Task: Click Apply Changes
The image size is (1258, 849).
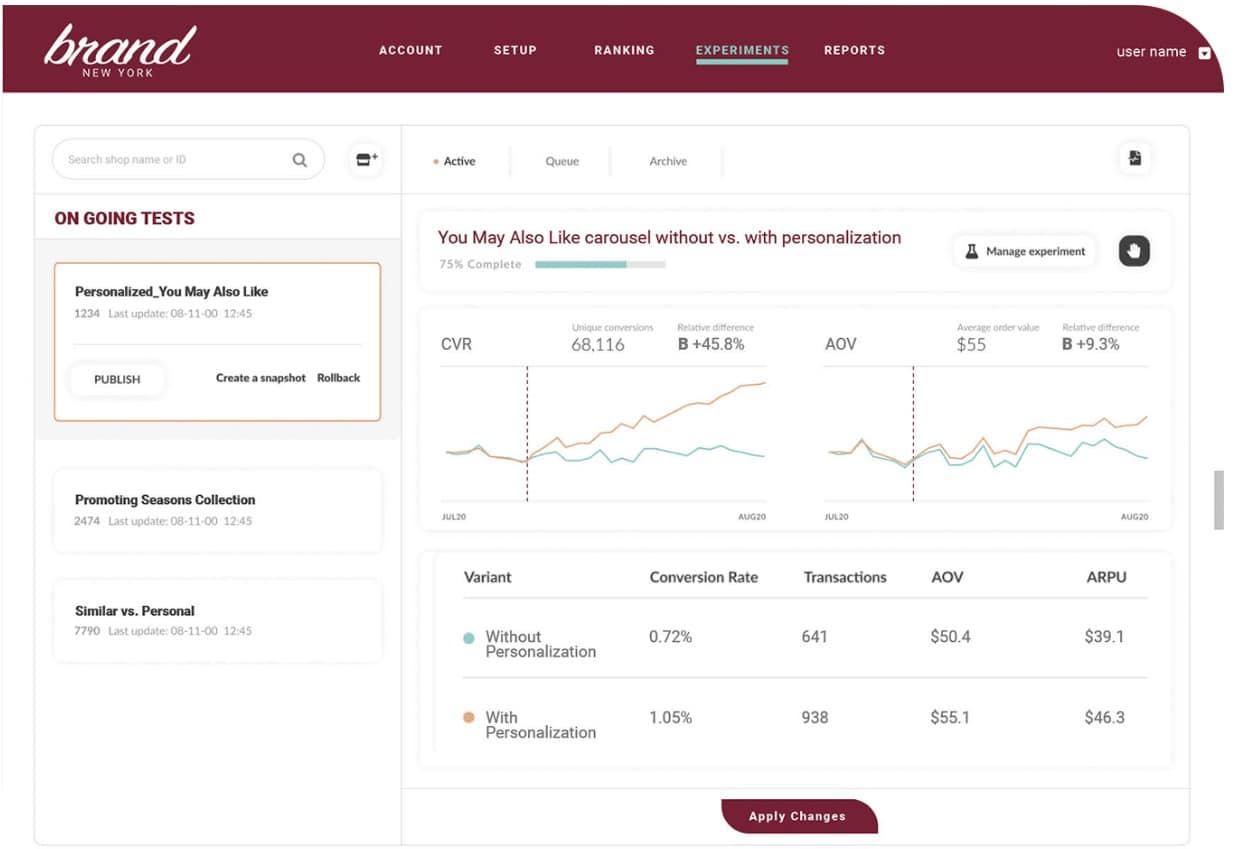Action: click(799, 816)
